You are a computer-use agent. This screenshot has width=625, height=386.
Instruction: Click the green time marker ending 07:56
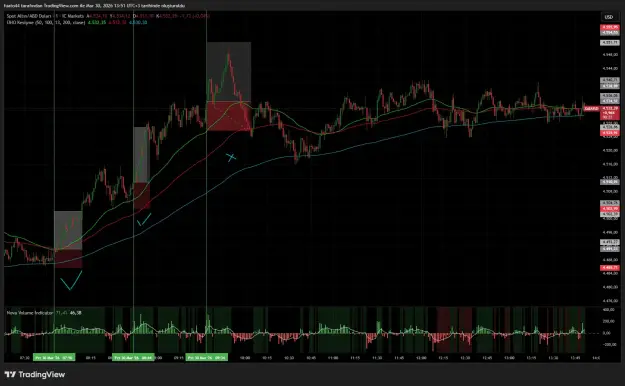pyautogui.click(x=53, y=358)
